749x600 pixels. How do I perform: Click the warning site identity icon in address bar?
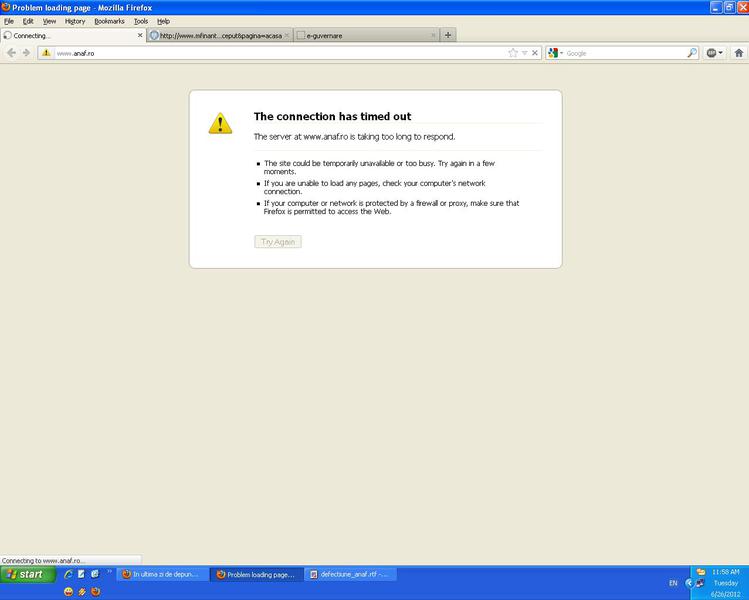pos(45,53)
